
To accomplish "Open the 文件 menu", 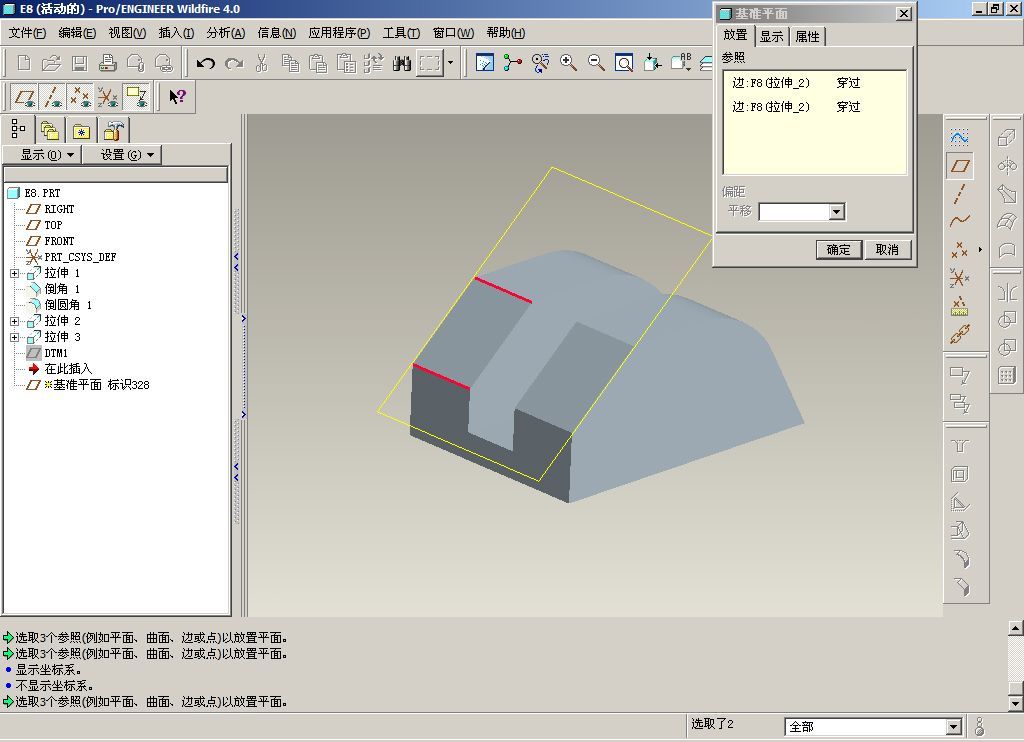I will click(x=27, y=33).
